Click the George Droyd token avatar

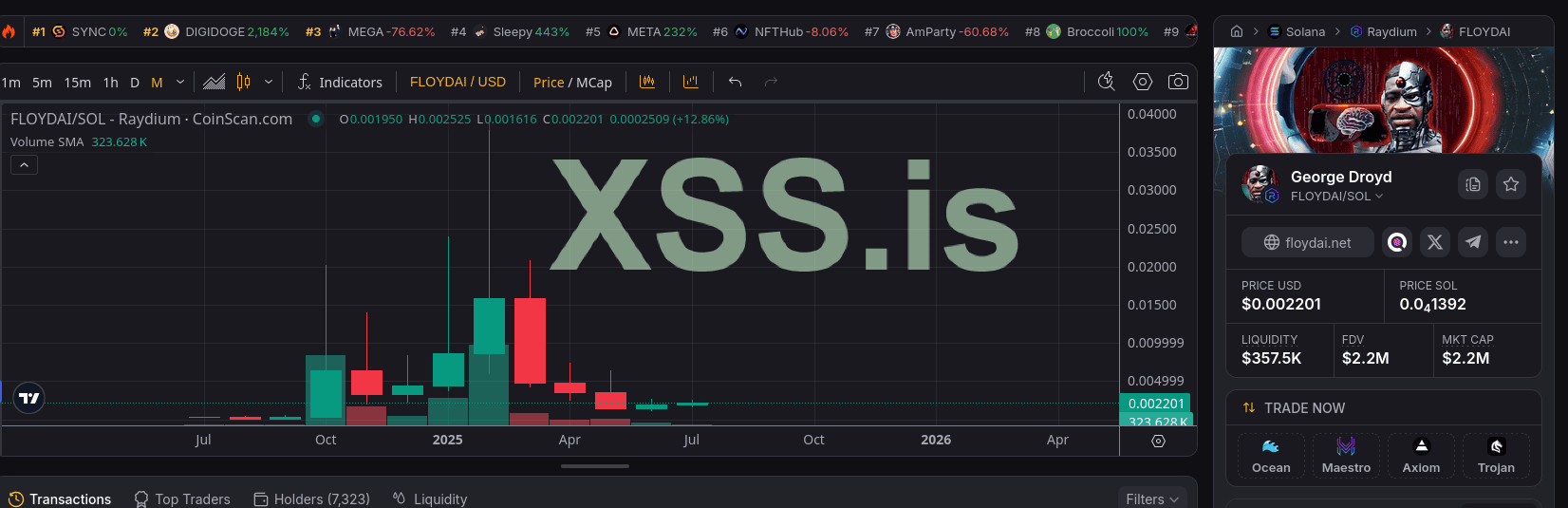[x=1260, y=184]
